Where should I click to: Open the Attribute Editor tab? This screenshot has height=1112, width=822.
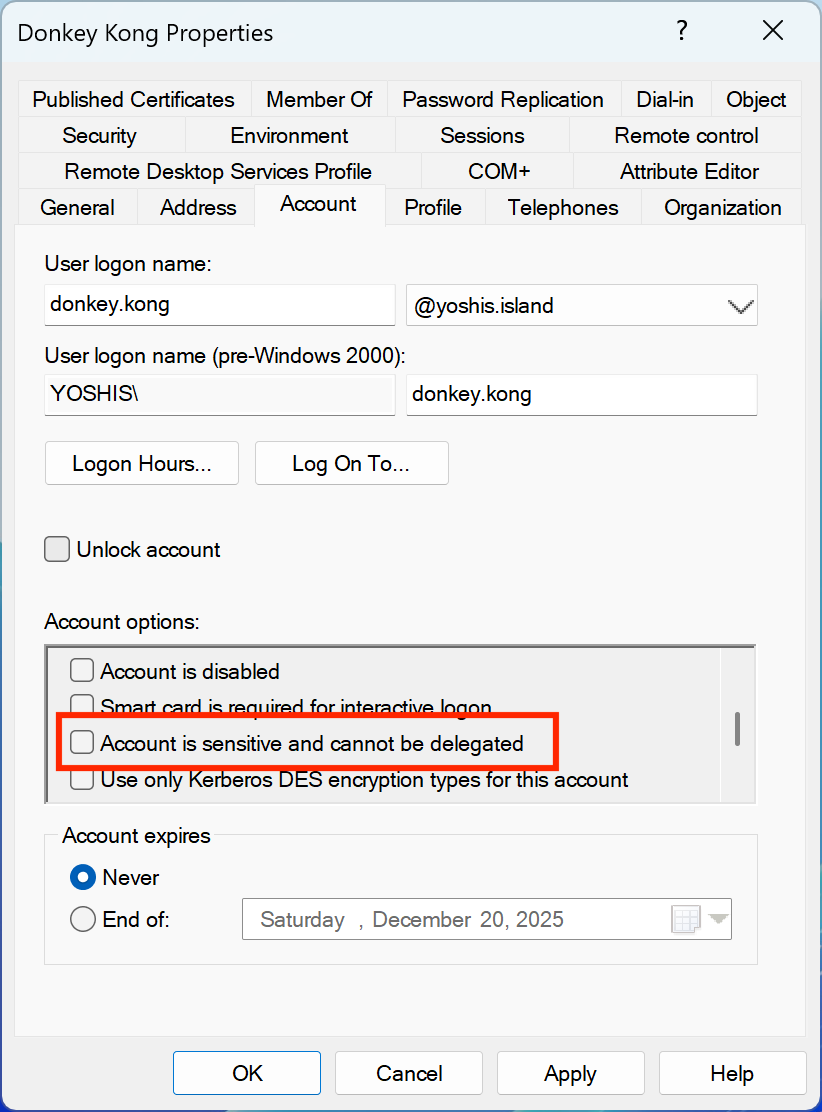point(689,172)
